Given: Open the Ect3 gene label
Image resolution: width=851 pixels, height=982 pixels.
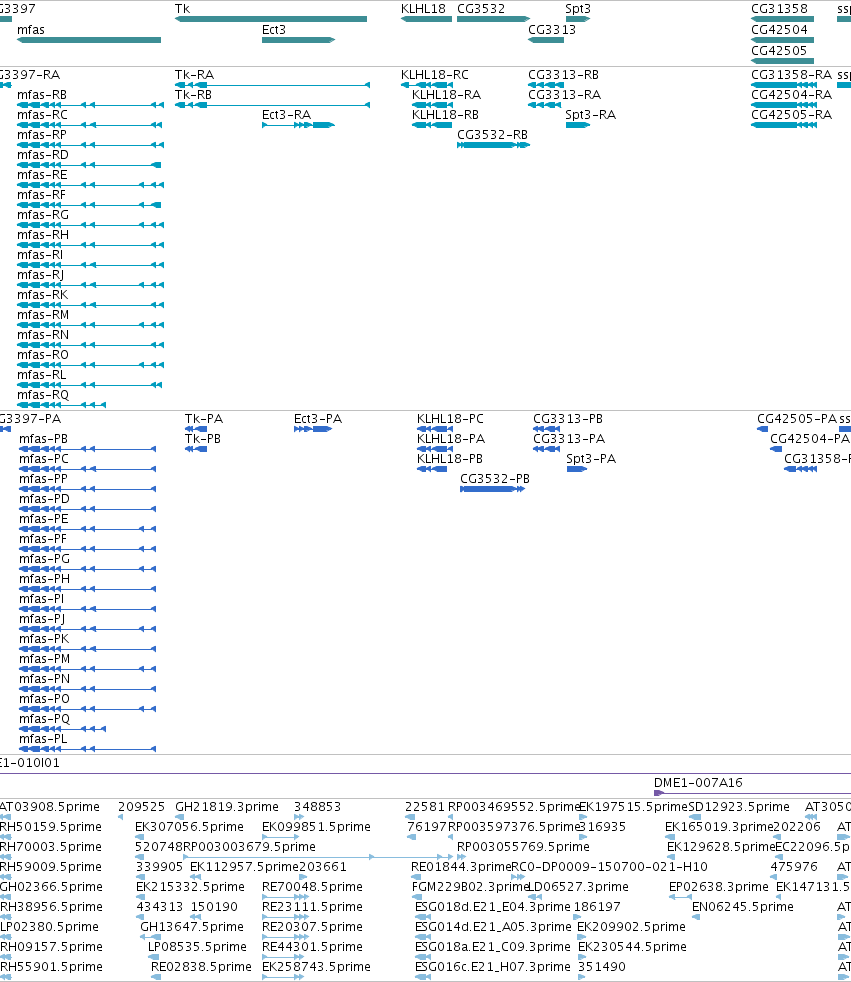Looking at the screenshot, I should (274, 29).
